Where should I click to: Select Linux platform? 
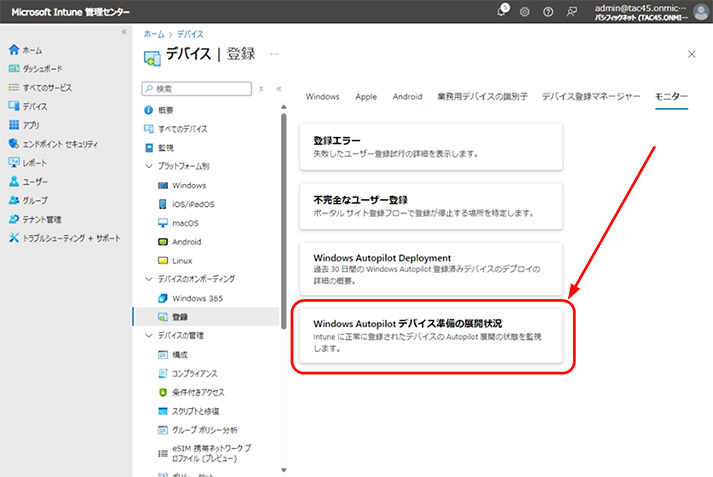[175, 261]
